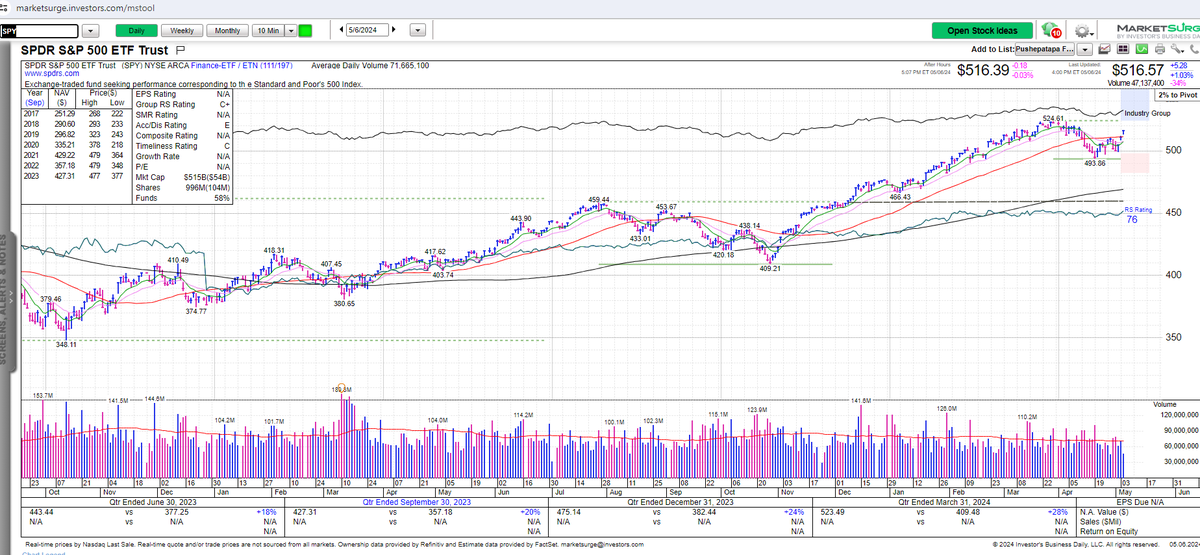Click the SPY symbol input field

click(39, 31)
